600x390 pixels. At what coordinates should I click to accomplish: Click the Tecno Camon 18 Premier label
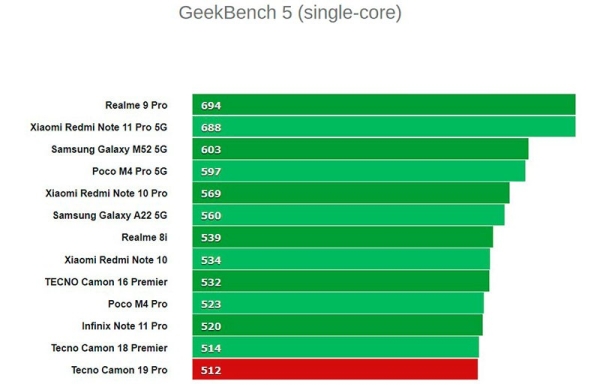point(109,348)
